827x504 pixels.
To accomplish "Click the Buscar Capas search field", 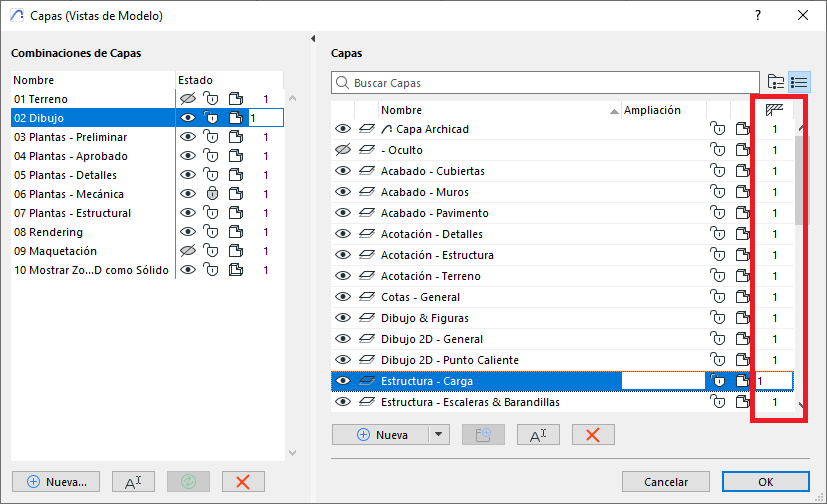I will tap(545, 83).
